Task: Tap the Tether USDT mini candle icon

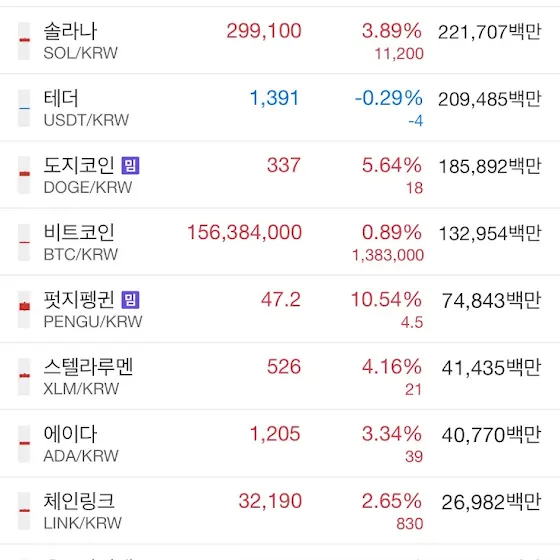Action: (x=24, y=108)
